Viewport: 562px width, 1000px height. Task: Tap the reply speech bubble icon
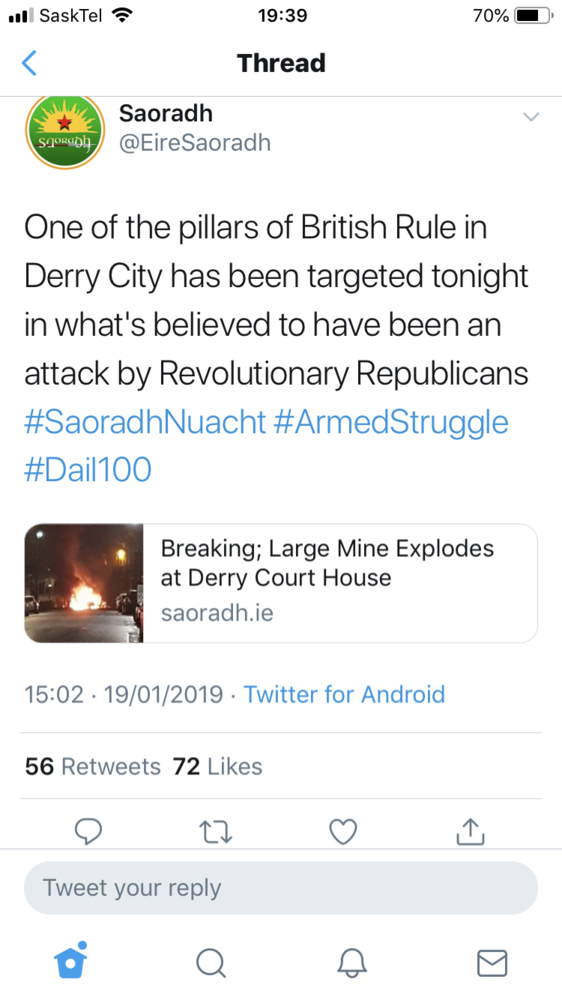(x=88, y=831)
